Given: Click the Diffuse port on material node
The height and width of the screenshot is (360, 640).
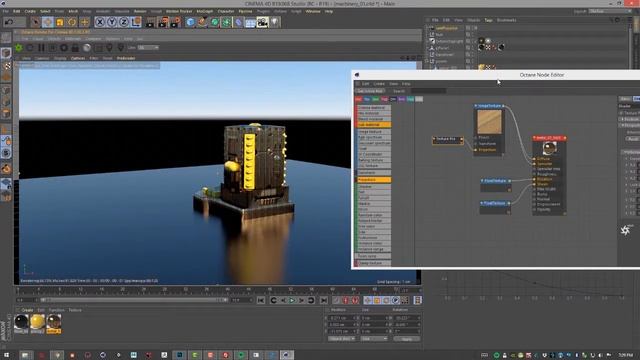Looking at the screenshot, I should [535, 158].
